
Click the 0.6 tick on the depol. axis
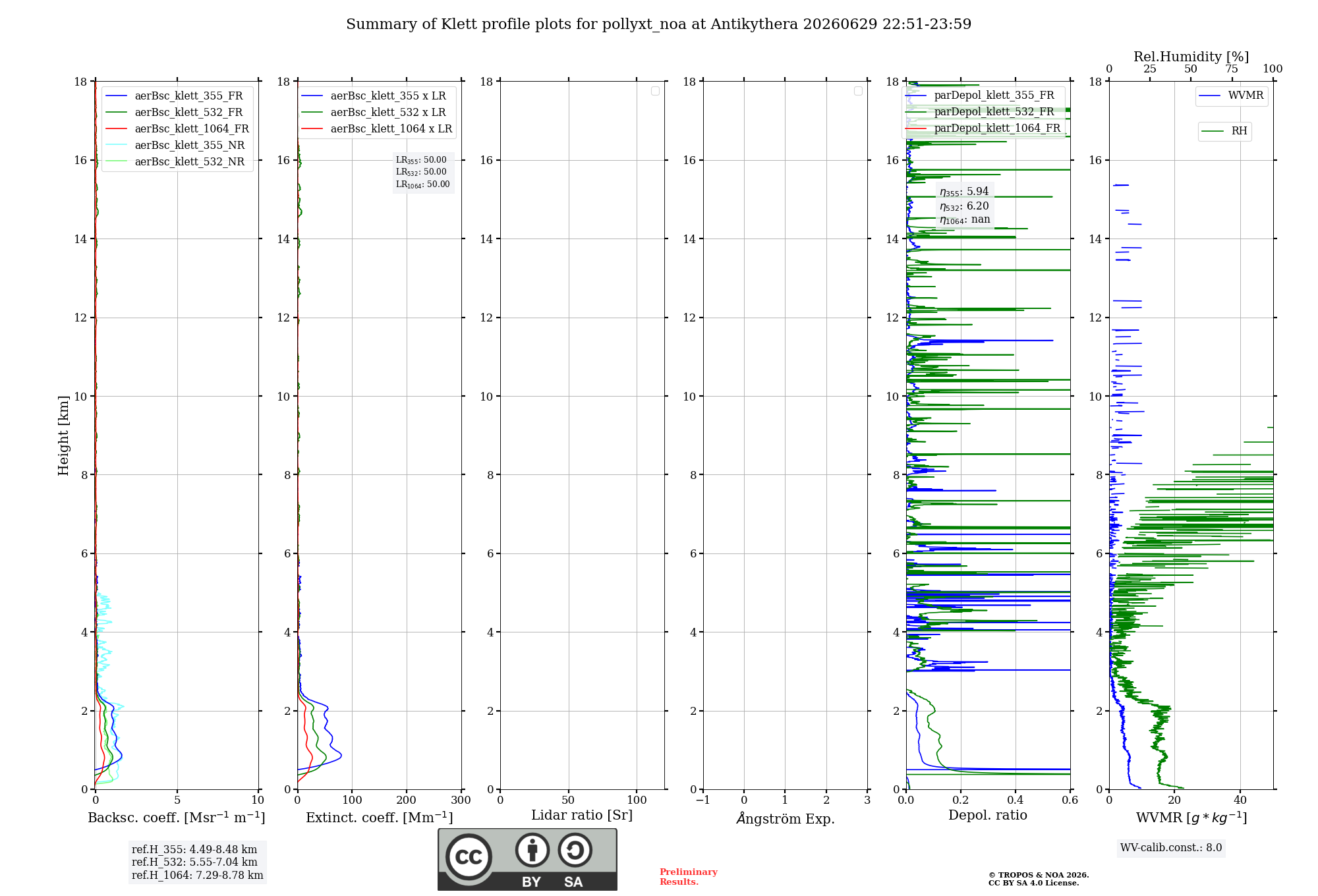coord(1070,800)
